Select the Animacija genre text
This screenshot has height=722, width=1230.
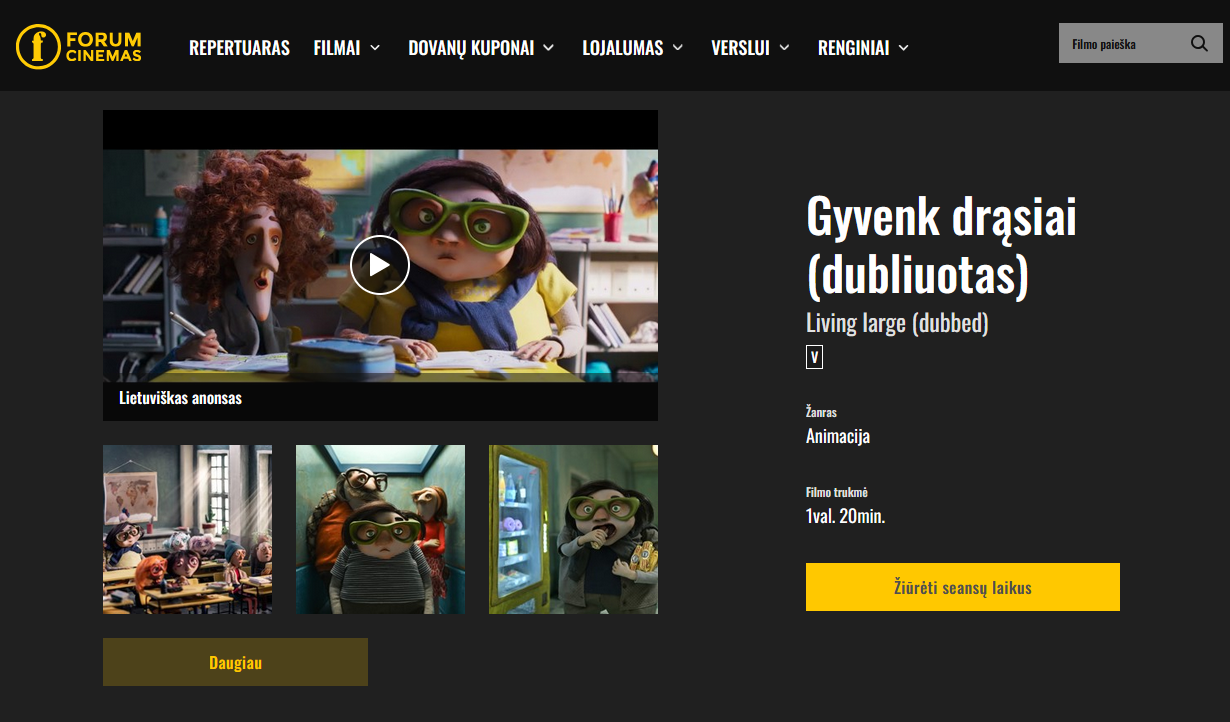click(x=837, y=436)
